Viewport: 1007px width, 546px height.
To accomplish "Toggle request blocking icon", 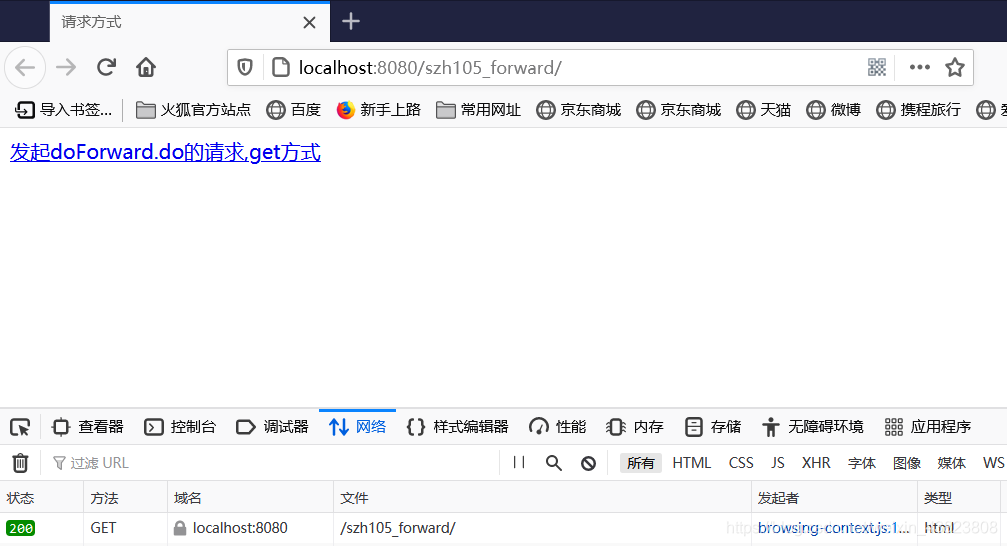I will (588, 463).
